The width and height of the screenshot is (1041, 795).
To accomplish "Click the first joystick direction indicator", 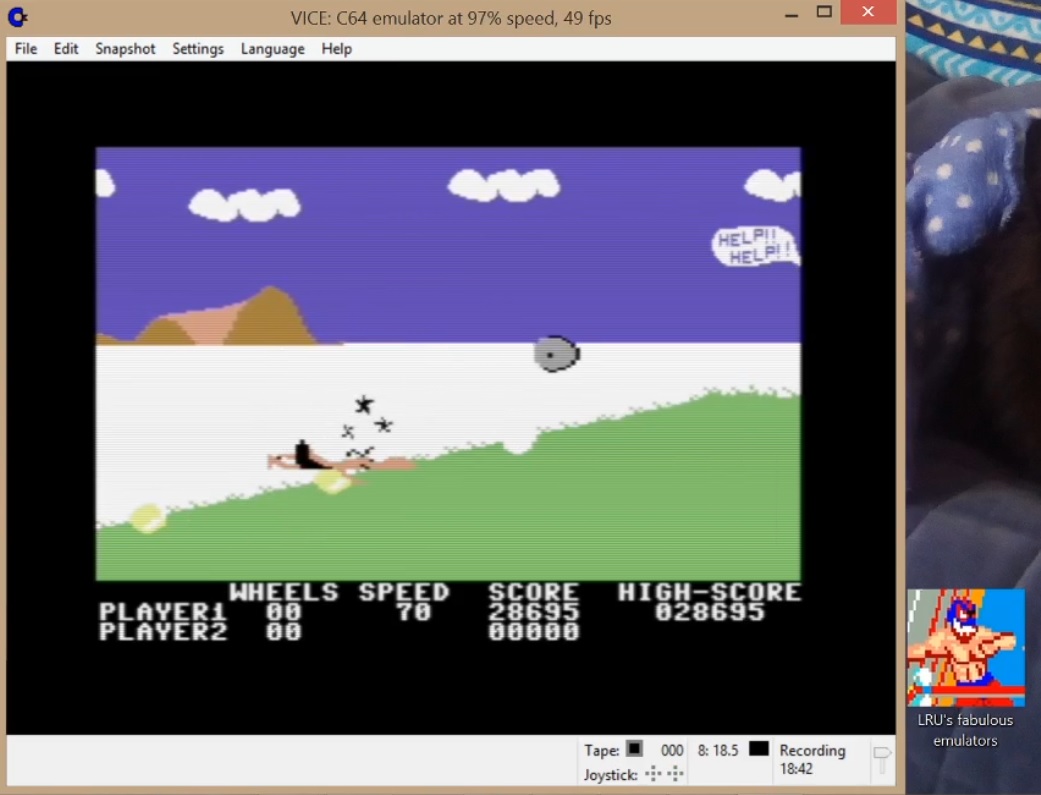I will tap(653, 774).
